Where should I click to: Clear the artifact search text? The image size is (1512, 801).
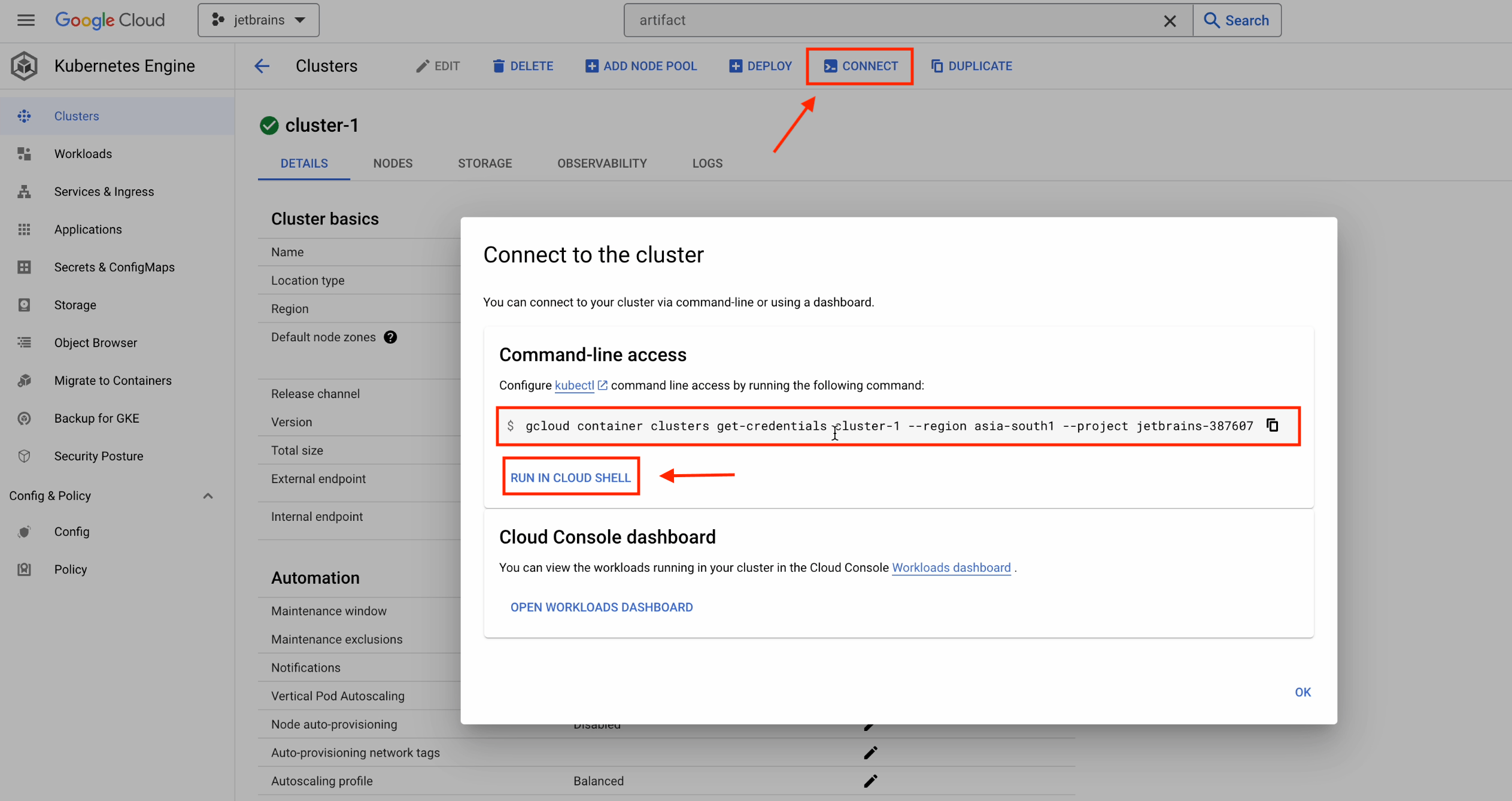(1170, 21)
